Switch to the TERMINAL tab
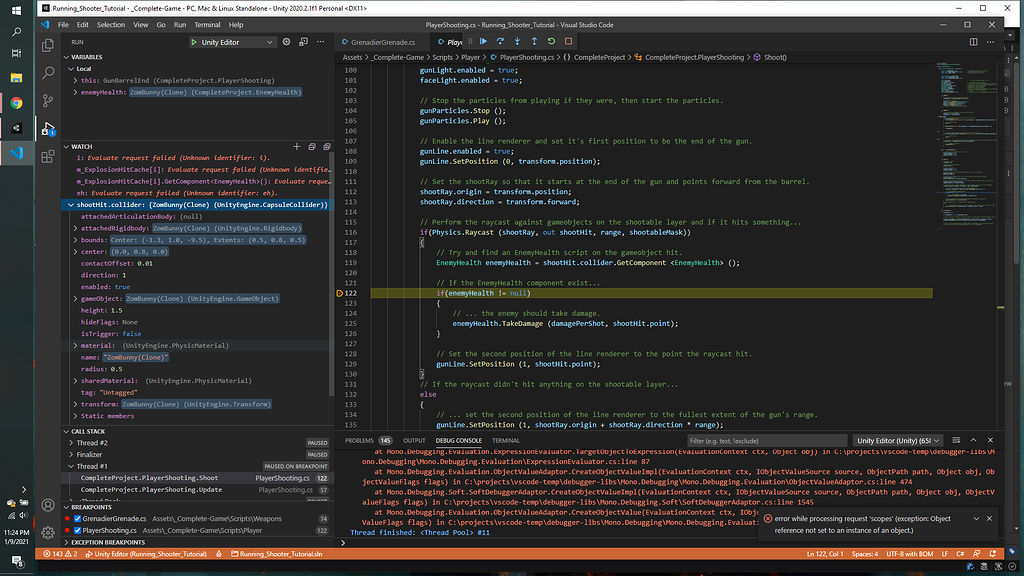 pos(505,440)
